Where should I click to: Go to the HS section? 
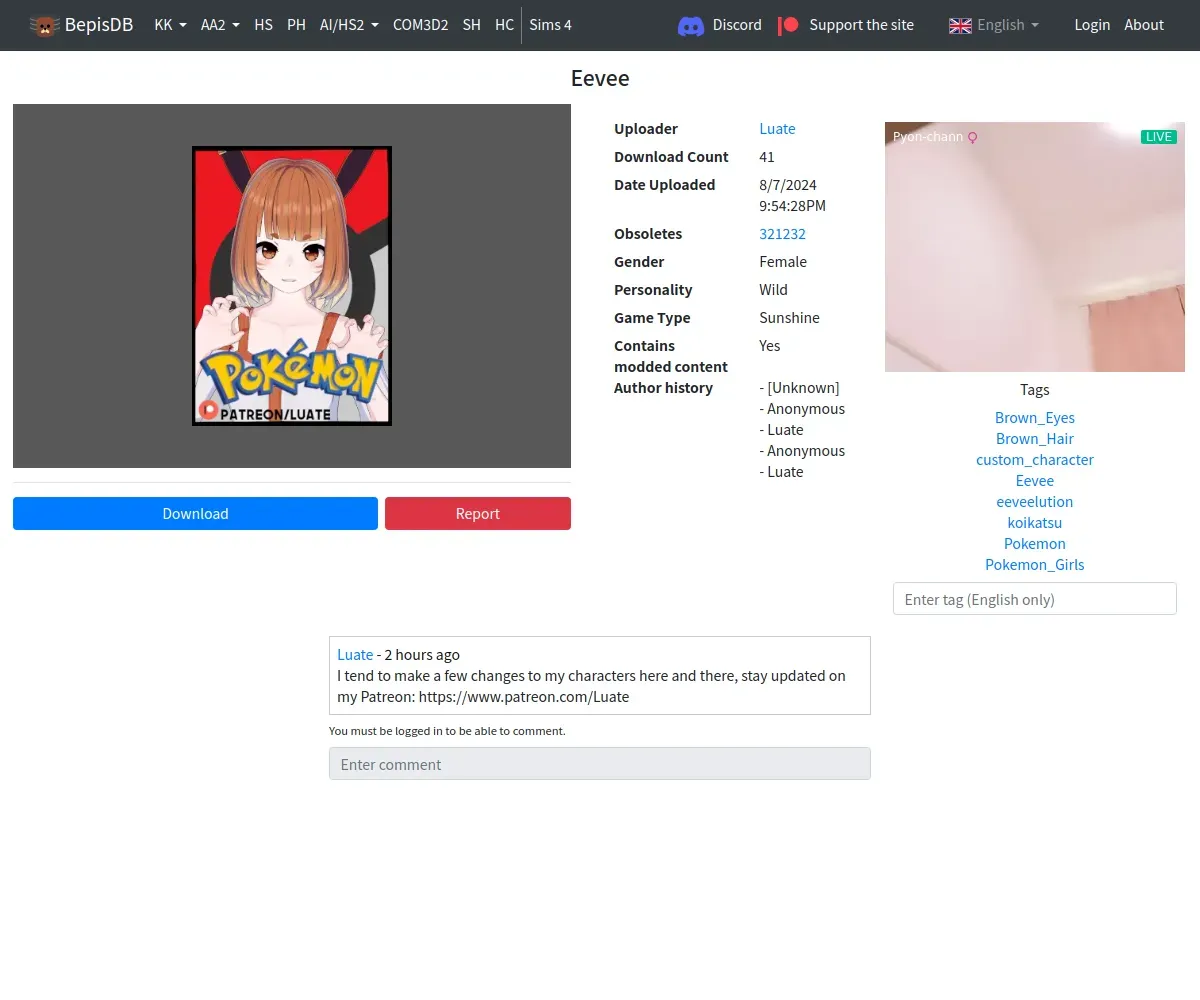(263, 25)
